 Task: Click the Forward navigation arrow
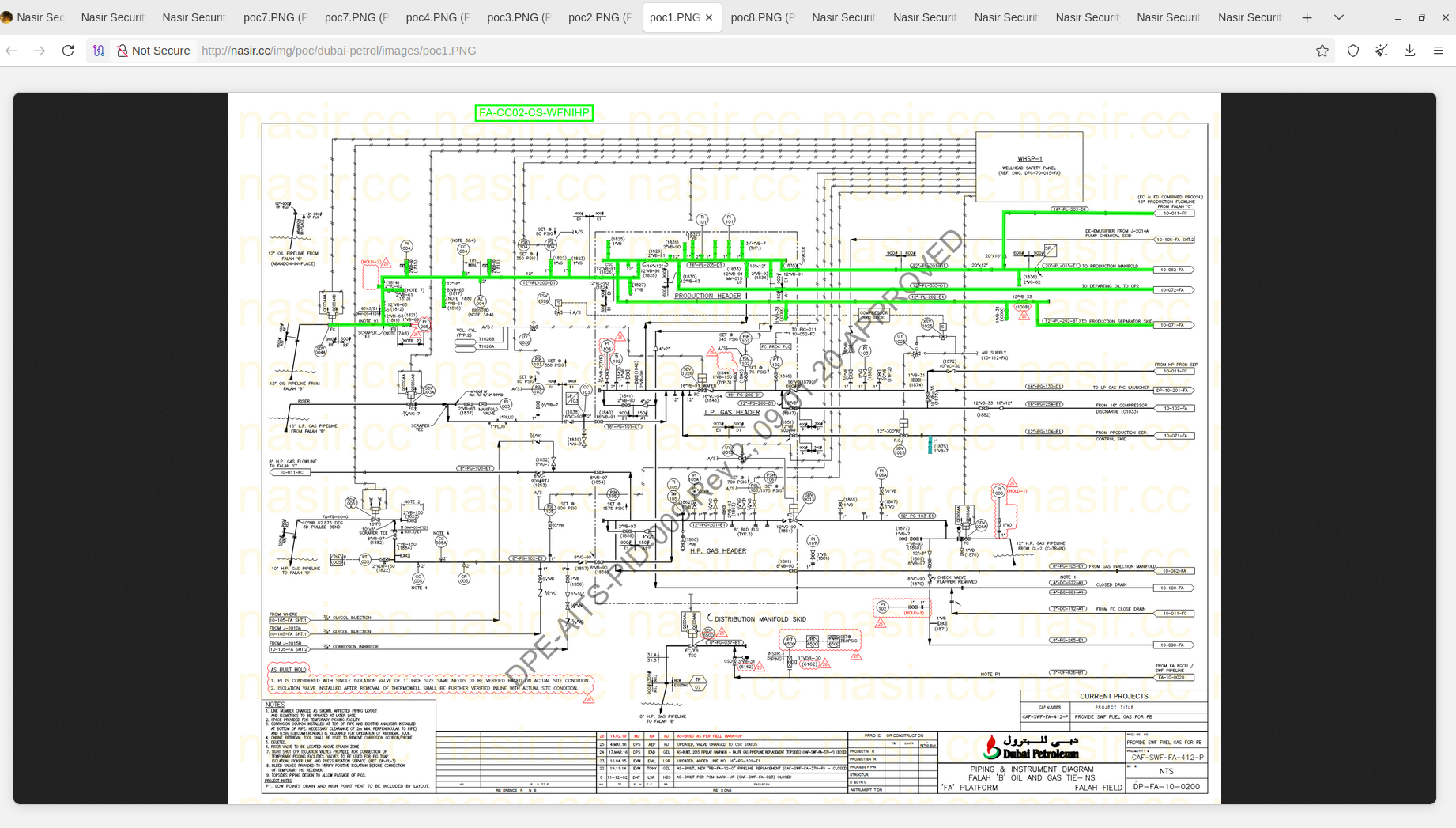click(x=40, y=51)
